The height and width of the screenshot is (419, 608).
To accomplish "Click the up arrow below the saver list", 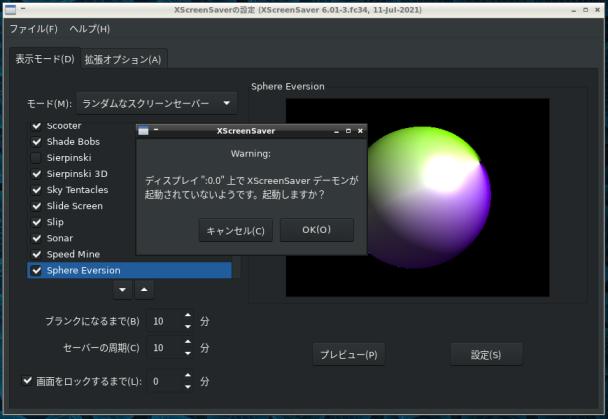I will click(x=144, y=290).
